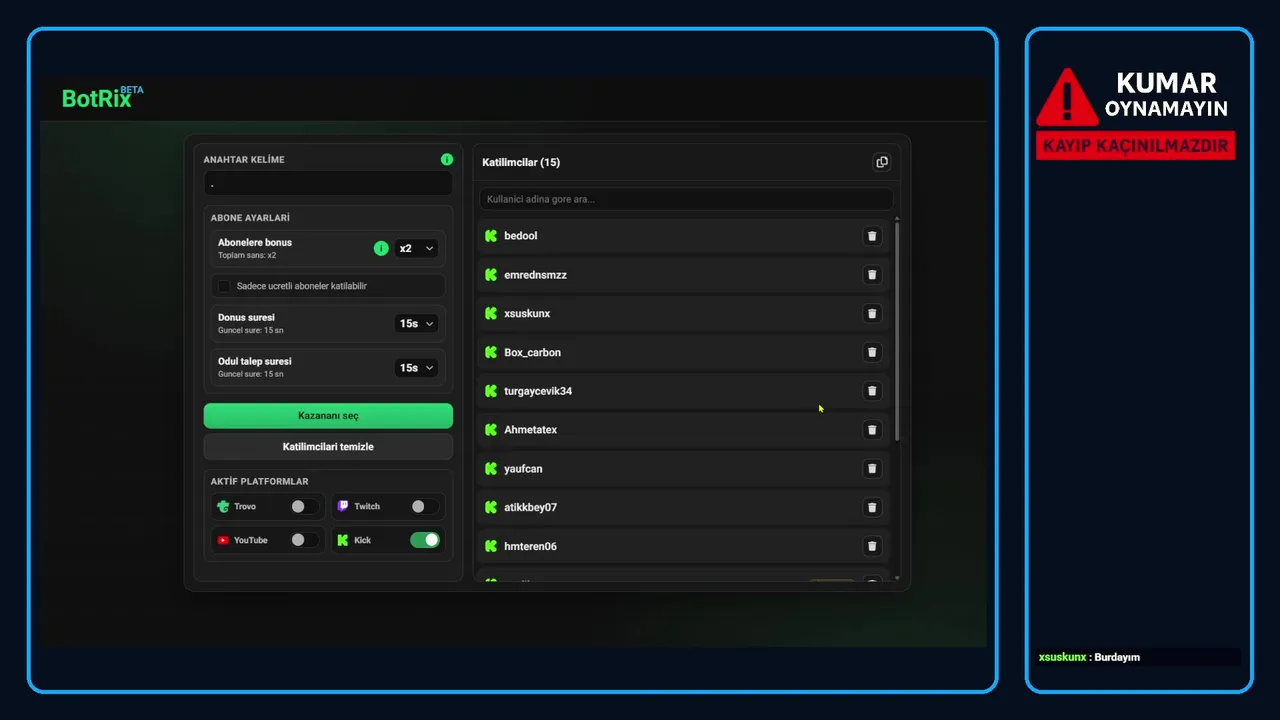This screenshot has height=720, width=1280.
Task: Click the Twitch platform icon
Action: pos(343,507)
